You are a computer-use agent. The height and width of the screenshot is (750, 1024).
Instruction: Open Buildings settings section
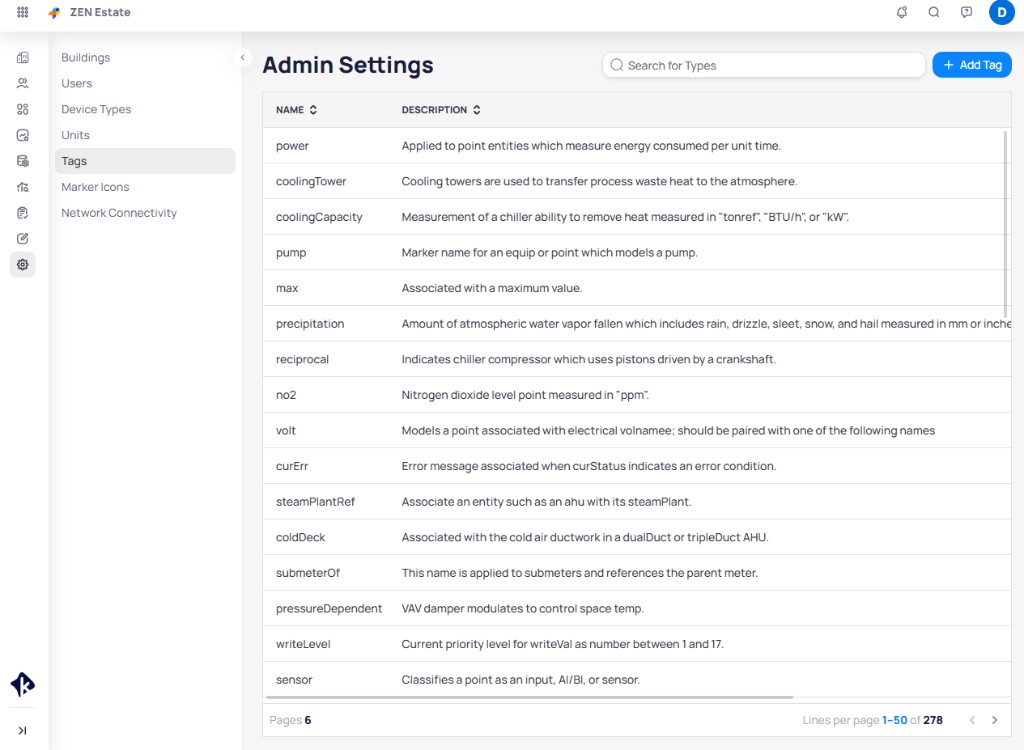coord(145,57)
